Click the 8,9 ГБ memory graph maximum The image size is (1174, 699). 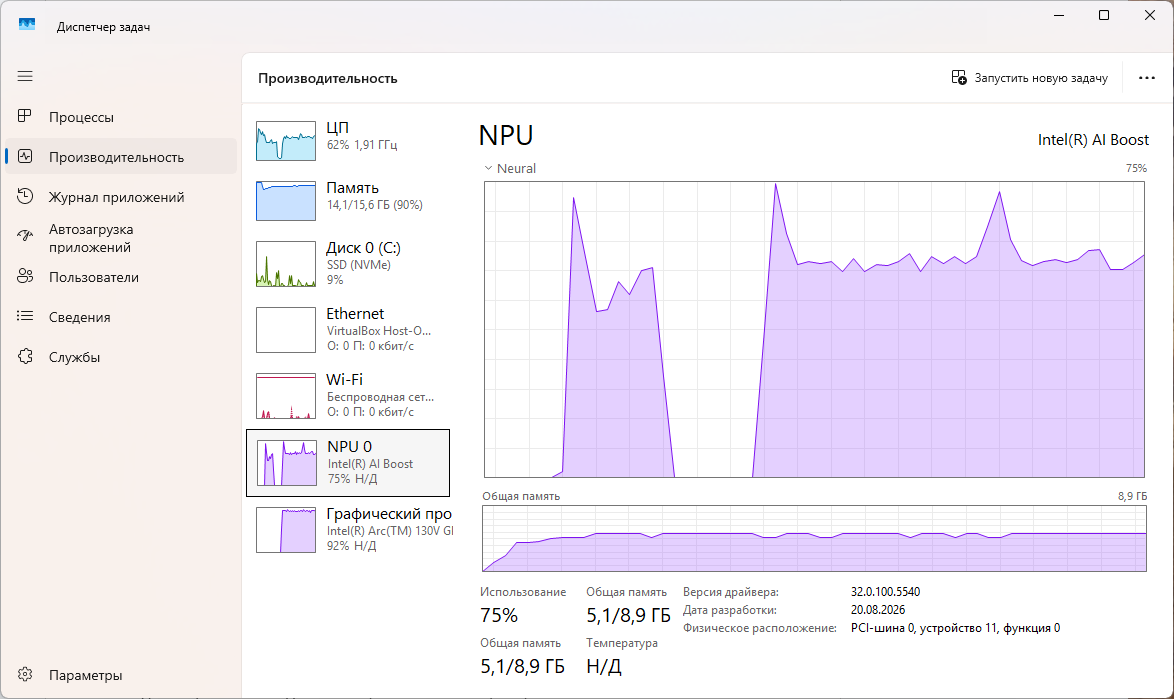coord(1132,495)
